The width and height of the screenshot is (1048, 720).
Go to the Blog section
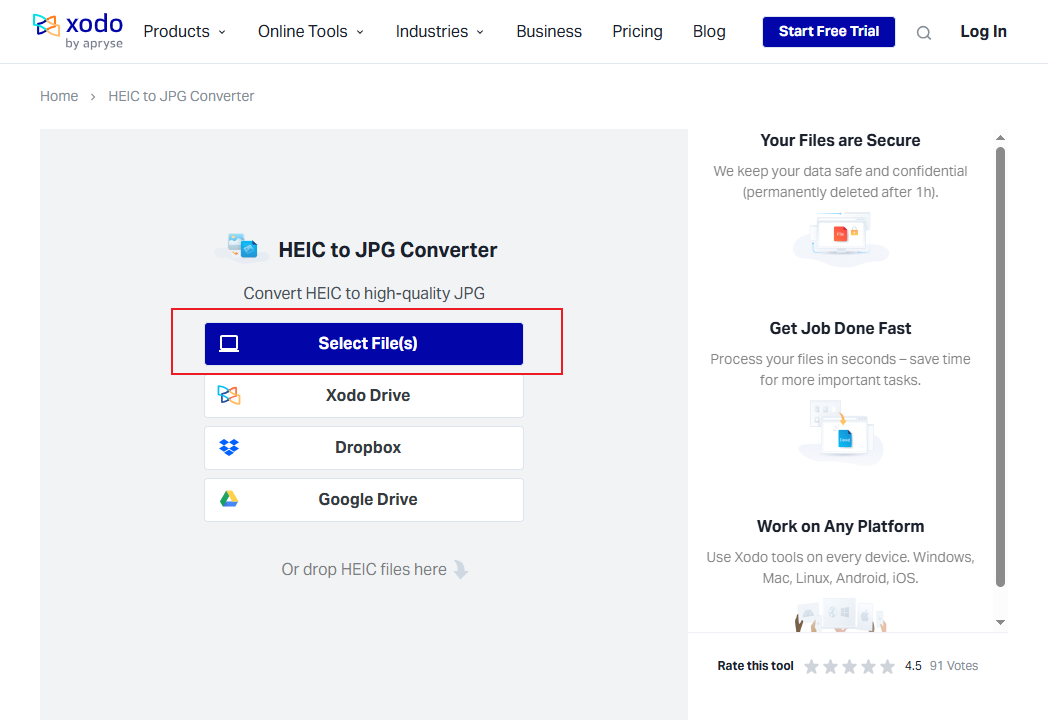[709, 31]
